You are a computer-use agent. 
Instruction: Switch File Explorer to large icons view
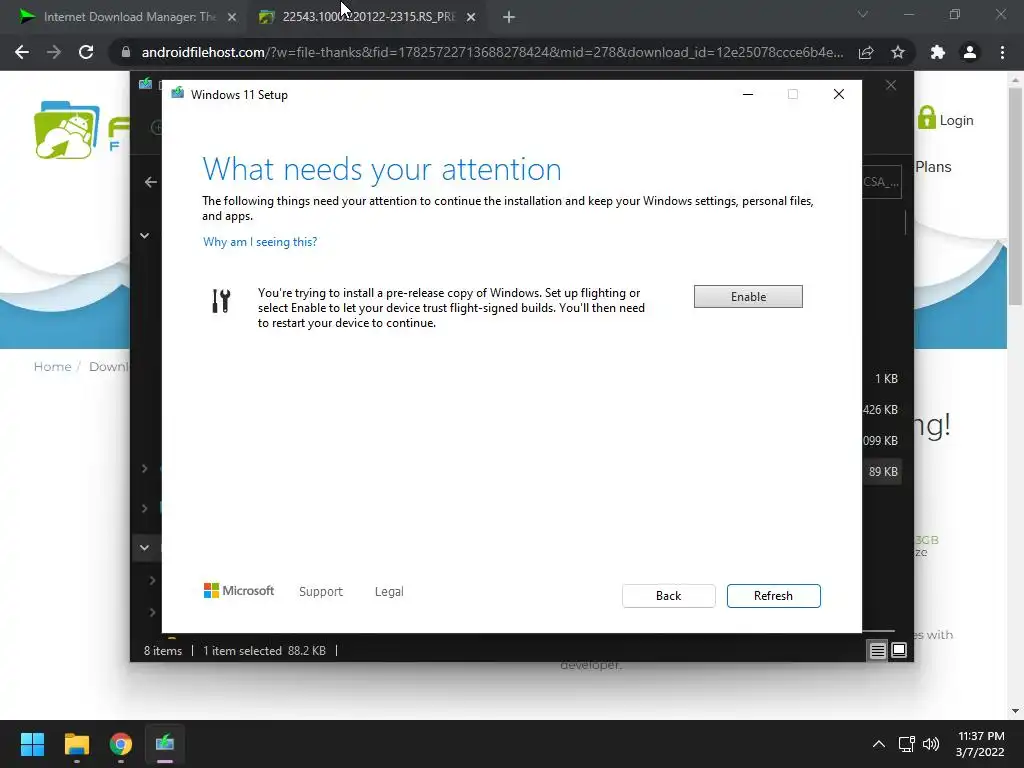pyautogui.click(x=899, y=650)
